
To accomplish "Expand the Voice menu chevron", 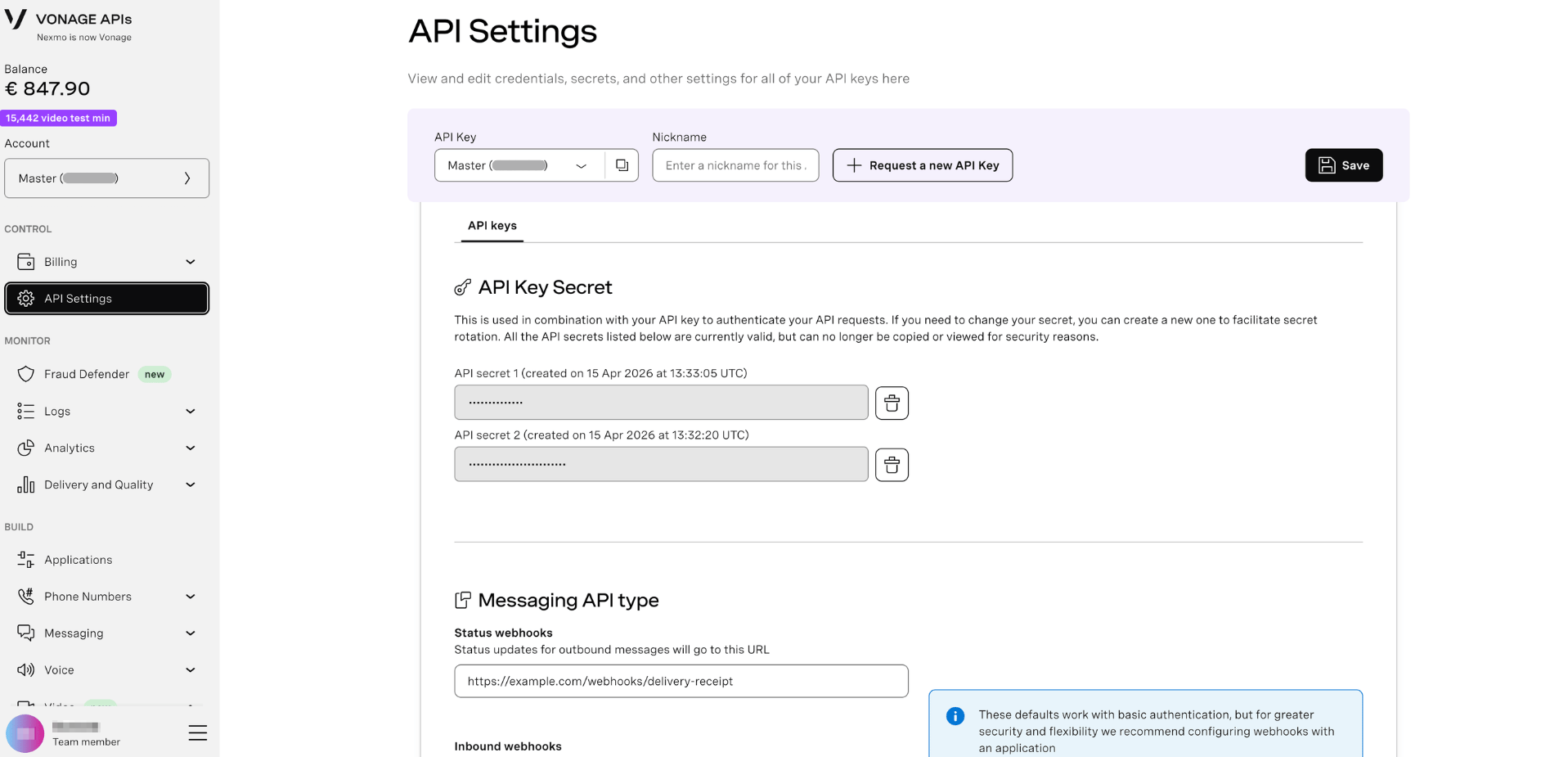I will tap(191, 670).
